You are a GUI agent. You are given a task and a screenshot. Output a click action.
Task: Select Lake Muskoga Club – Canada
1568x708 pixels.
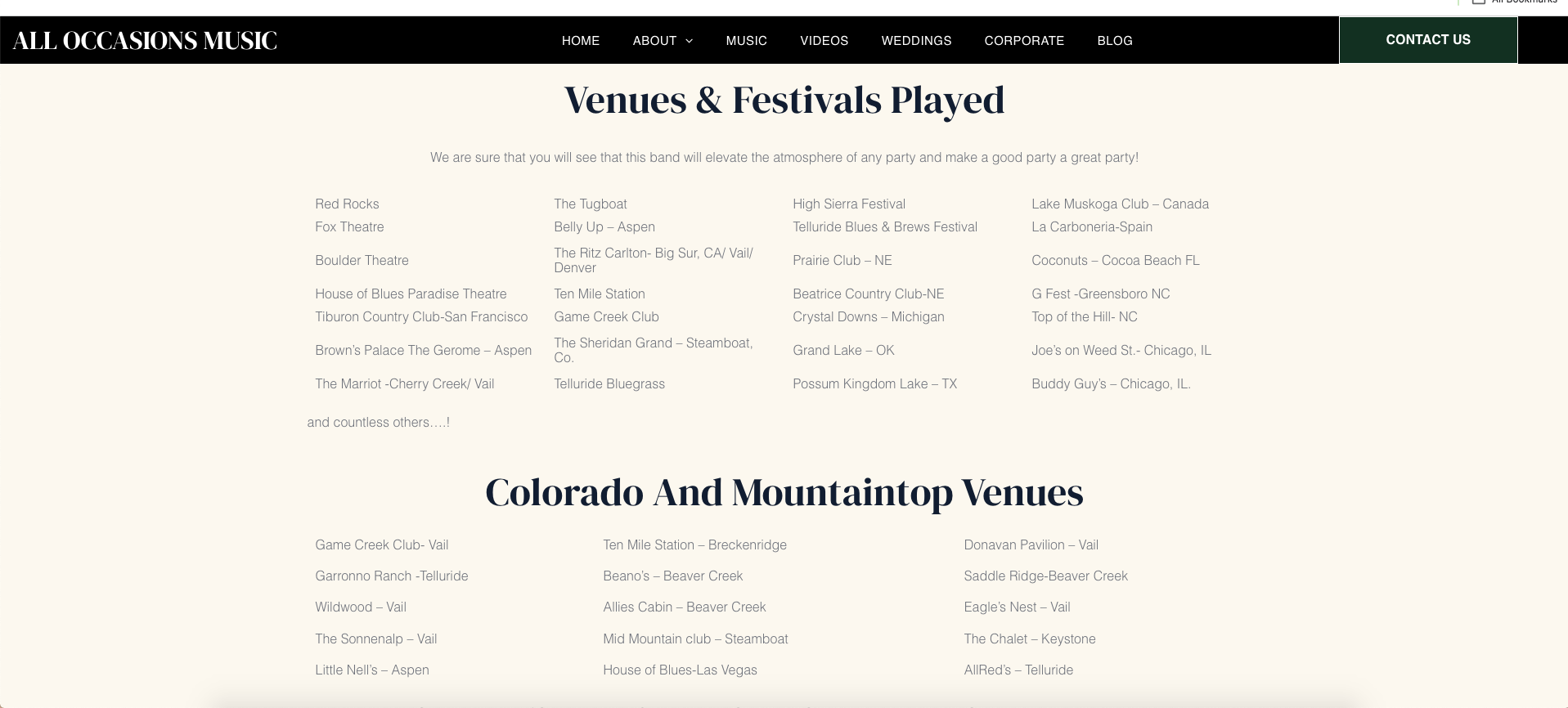[1120, 204]
